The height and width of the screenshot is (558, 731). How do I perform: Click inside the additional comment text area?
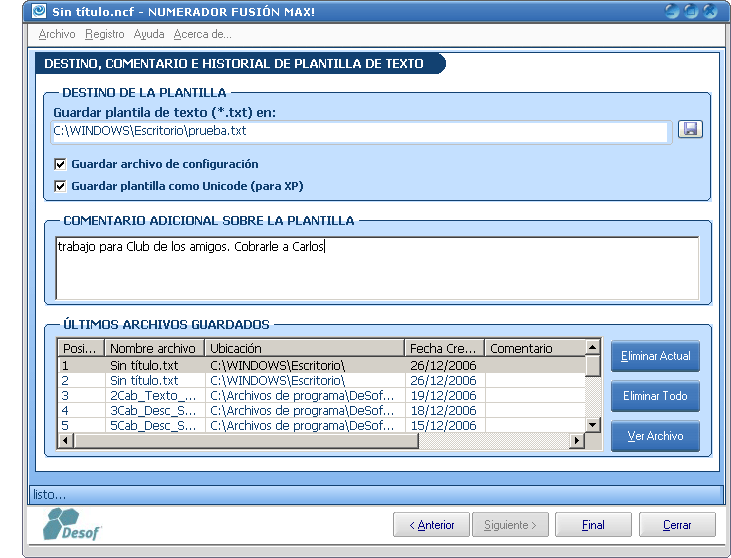click(x=377, y=269)
